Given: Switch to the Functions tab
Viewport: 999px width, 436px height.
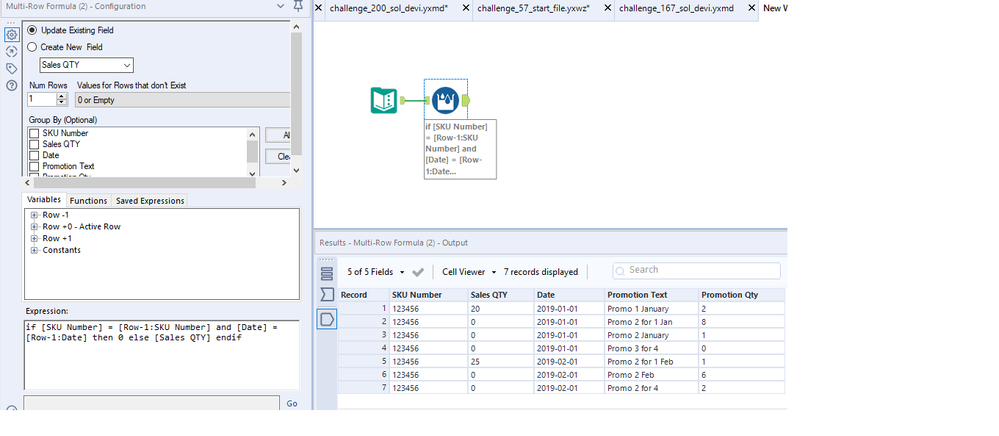Looking at the screenshot, I should click(88, 200).
